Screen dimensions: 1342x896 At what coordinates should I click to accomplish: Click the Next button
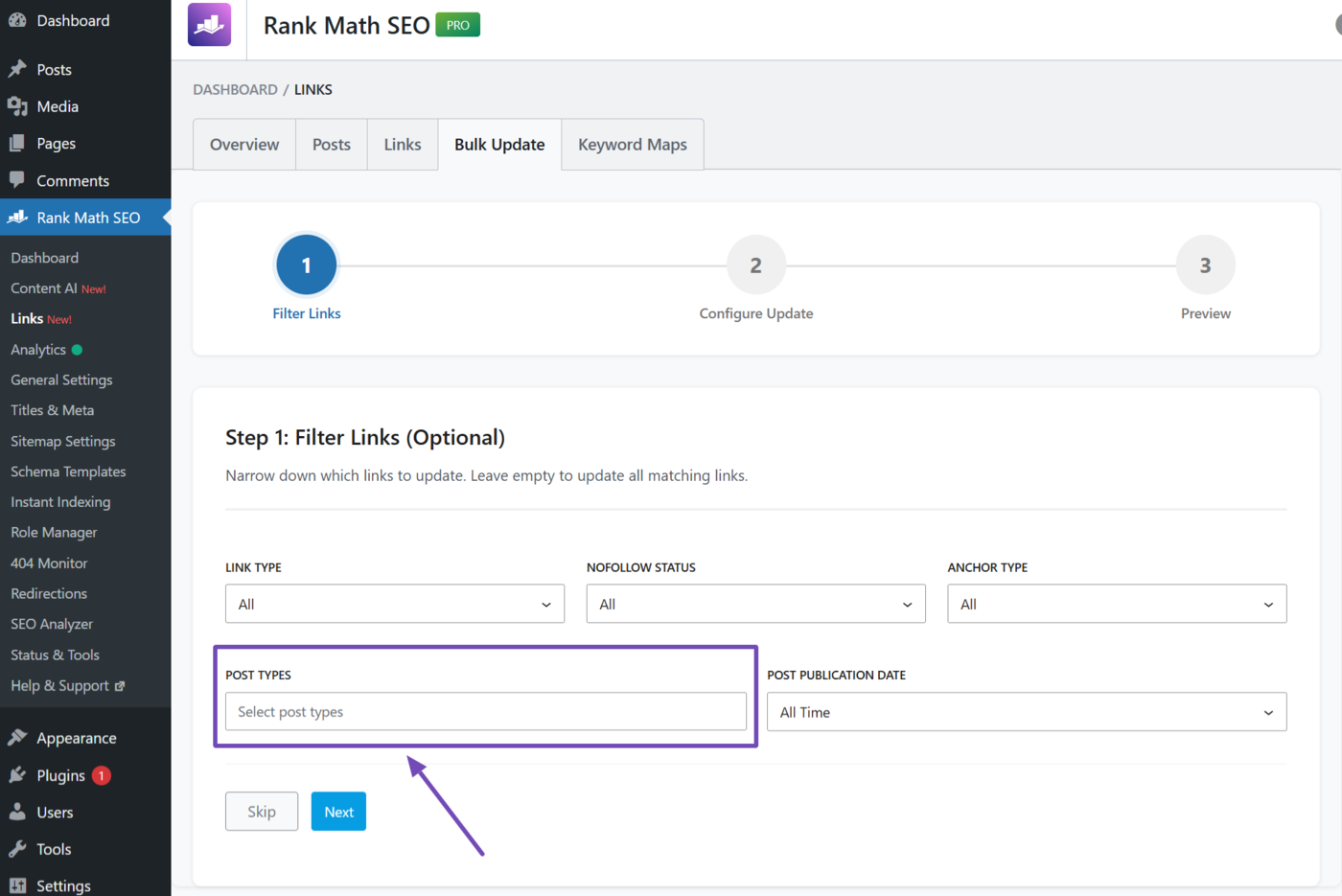338,811
